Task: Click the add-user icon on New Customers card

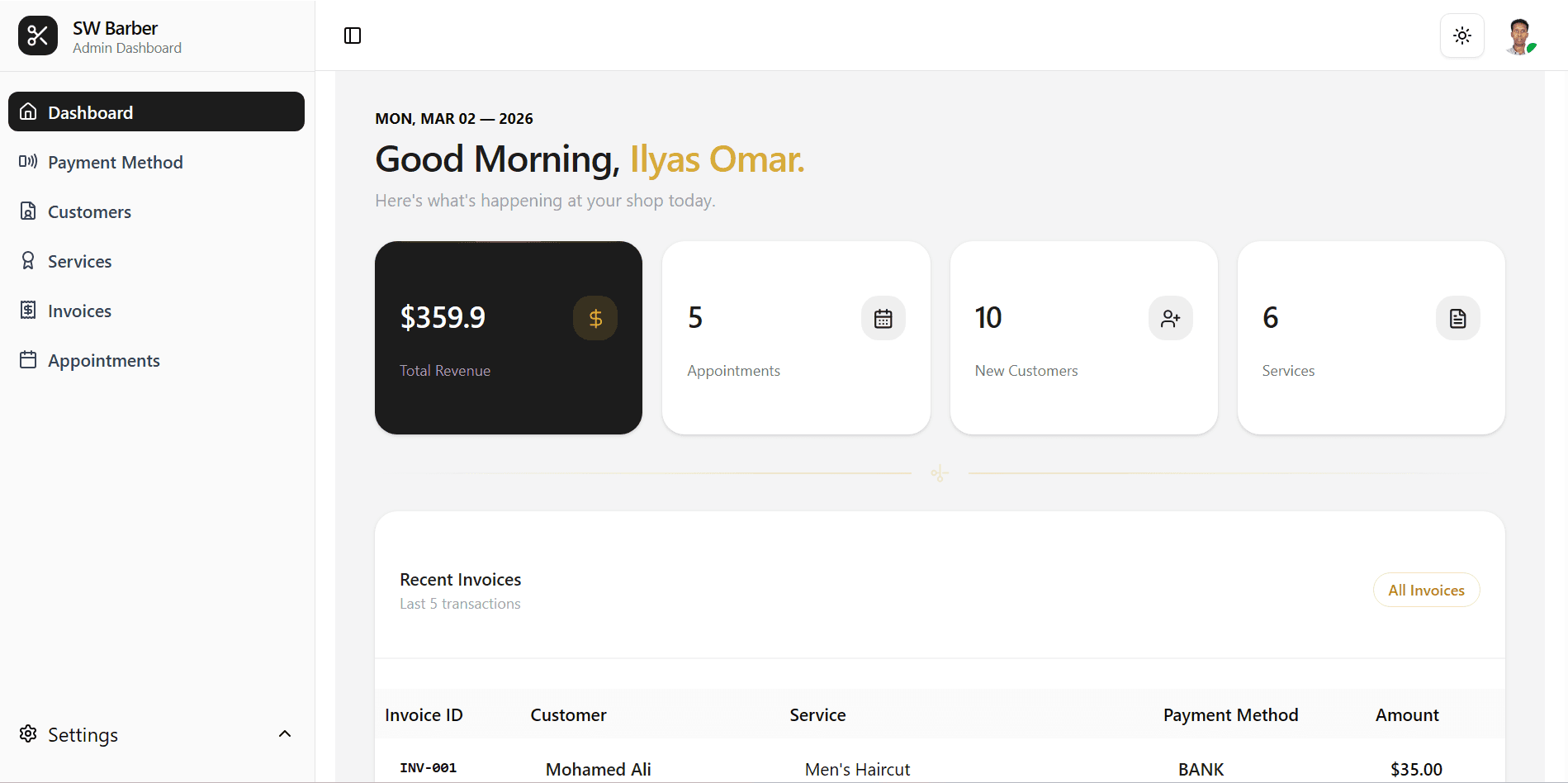Action: tap(1171, 318)
